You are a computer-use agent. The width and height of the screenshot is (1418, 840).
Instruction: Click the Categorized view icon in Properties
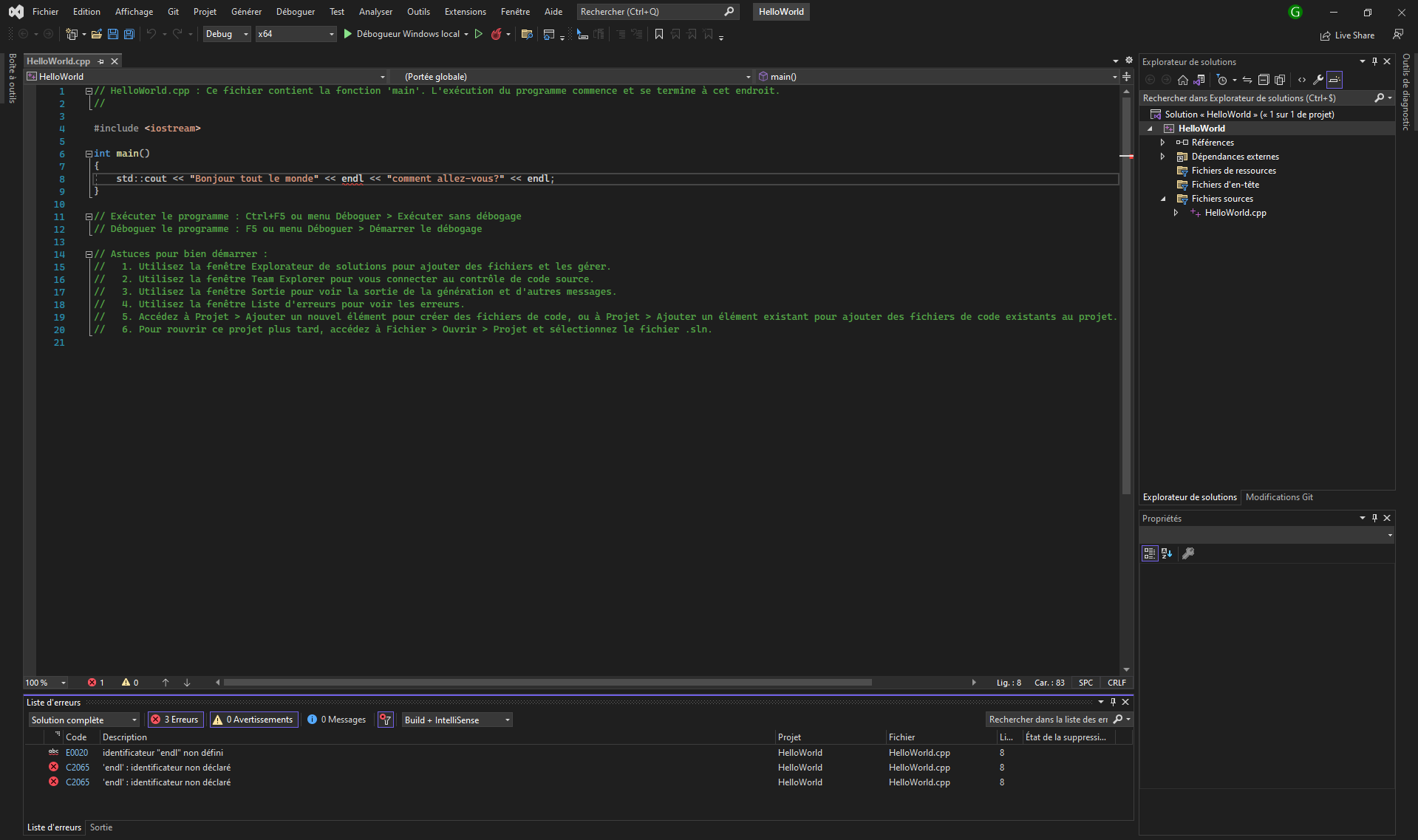tap(1150, 553)
